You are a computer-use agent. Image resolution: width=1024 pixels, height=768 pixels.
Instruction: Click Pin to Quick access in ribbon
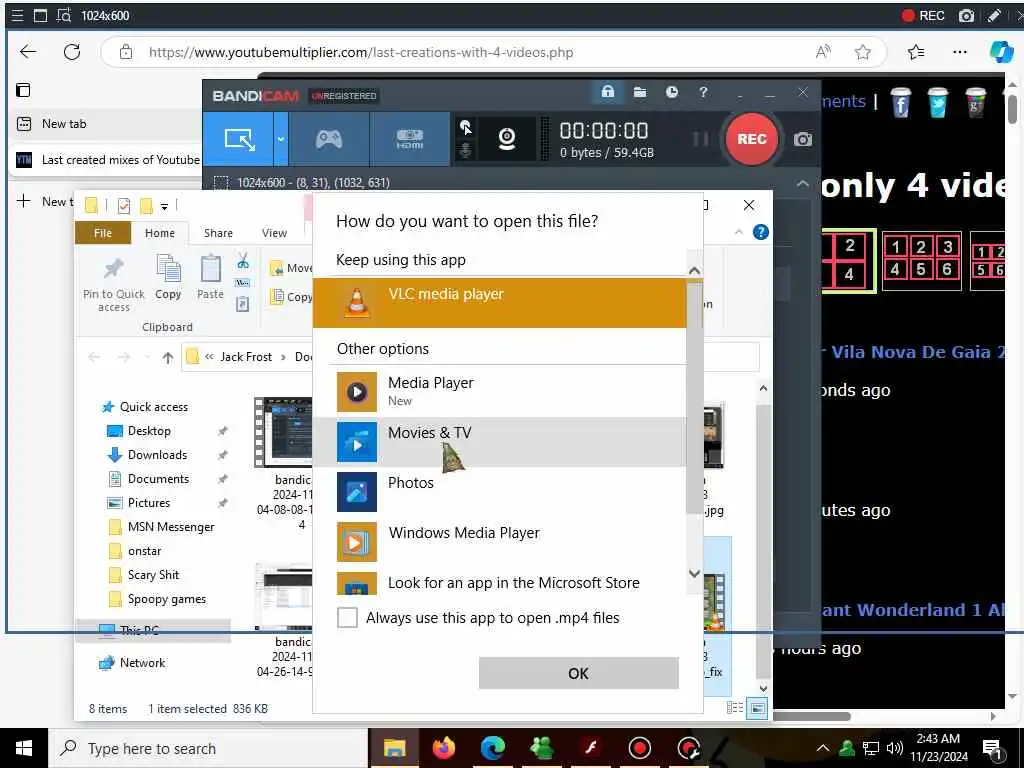point(114,285)
